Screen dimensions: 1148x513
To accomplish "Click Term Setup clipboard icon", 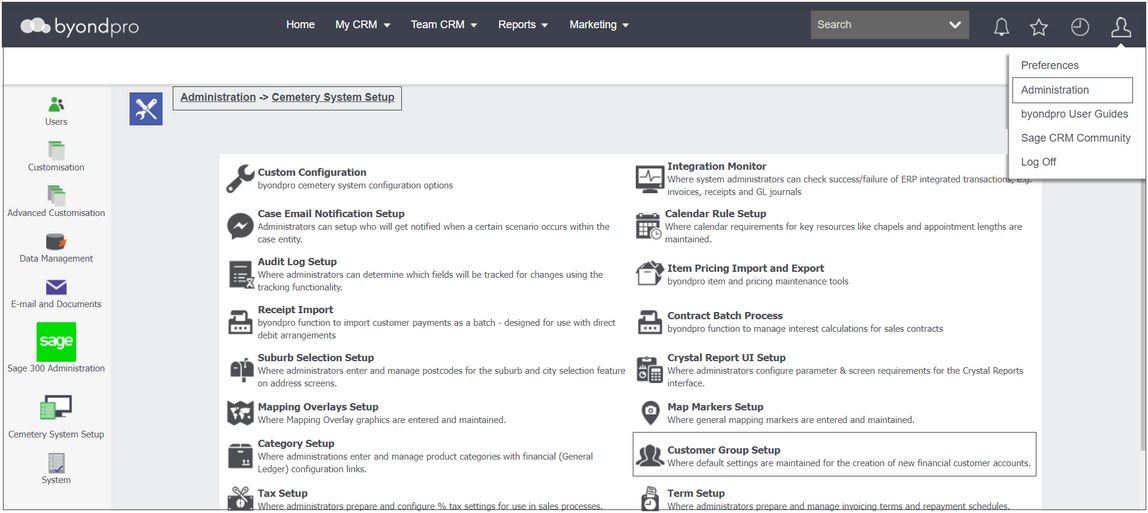I will 649,499.
